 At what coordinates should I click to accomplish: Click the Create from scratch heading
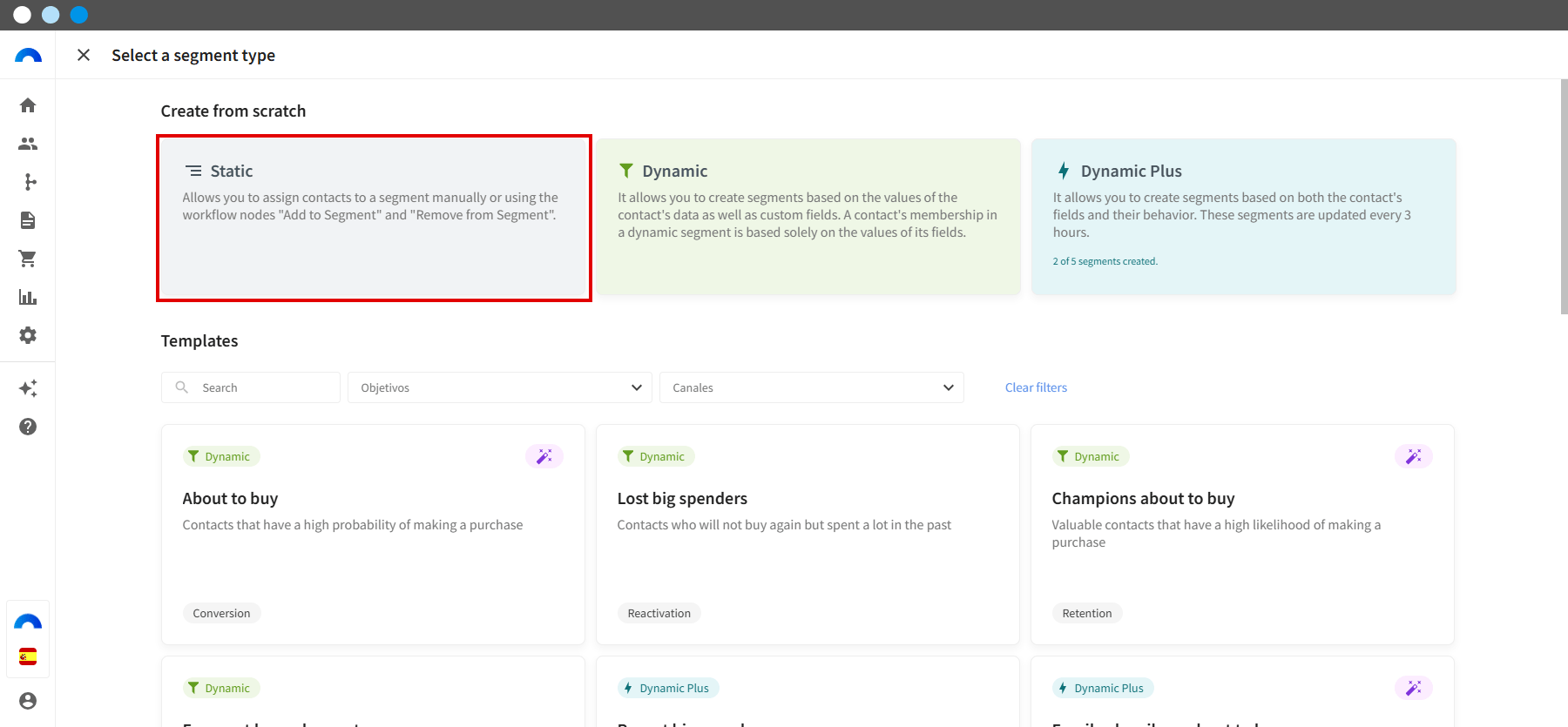coord(233,111)
